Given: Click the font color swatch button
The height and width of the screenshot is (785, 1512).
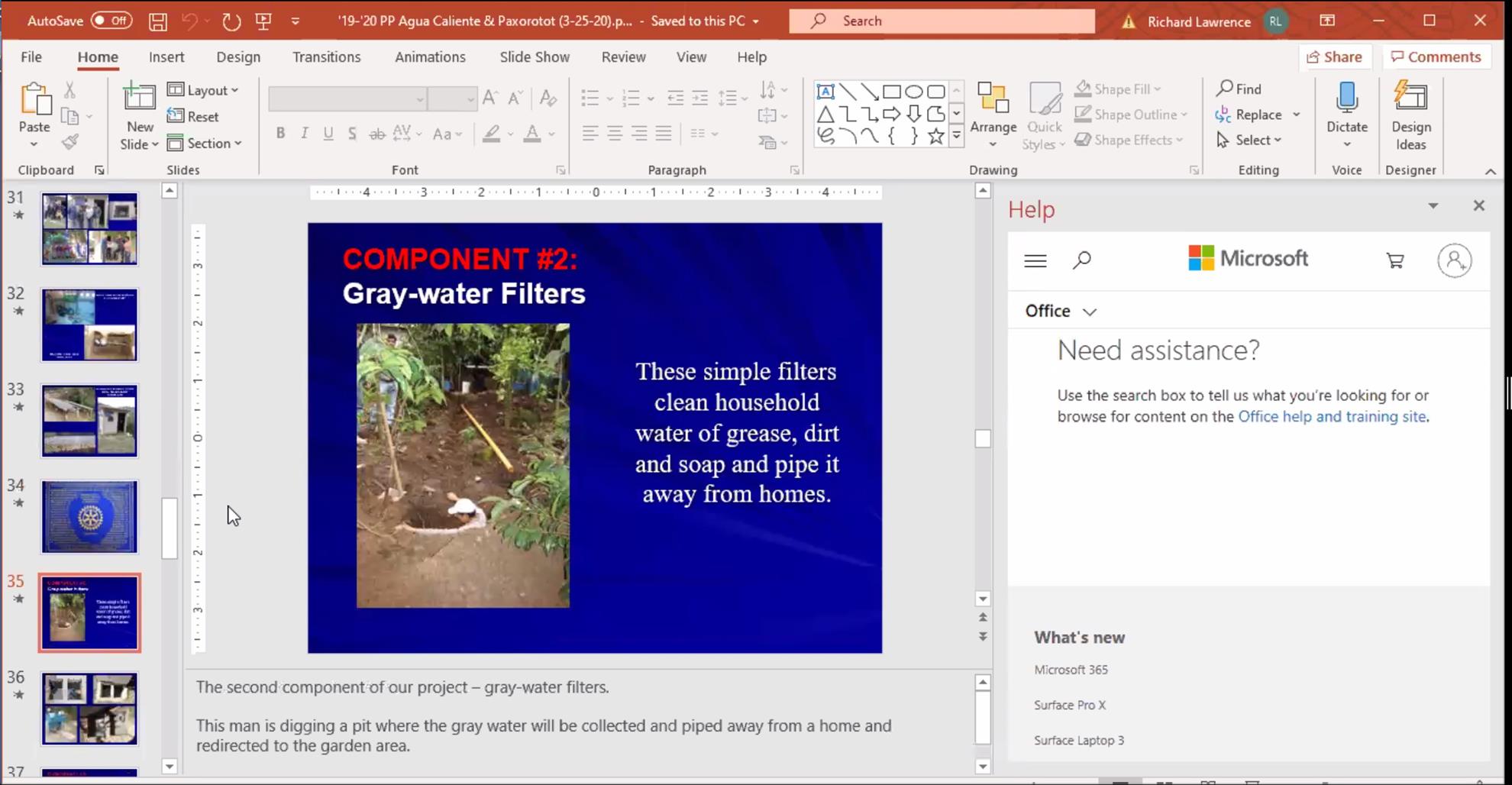Looking at the screenshot, I should (x=532, y=134).
